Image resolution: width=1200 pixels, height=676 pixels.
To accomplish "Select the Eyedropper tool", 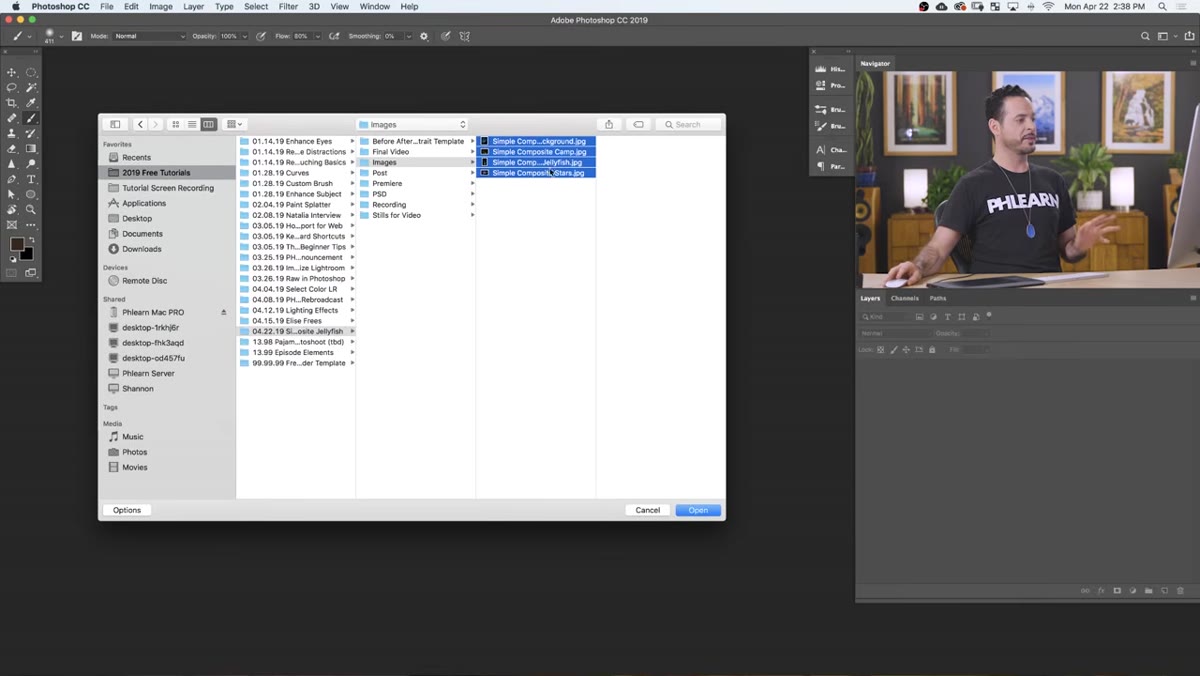I will coord(31,103).
